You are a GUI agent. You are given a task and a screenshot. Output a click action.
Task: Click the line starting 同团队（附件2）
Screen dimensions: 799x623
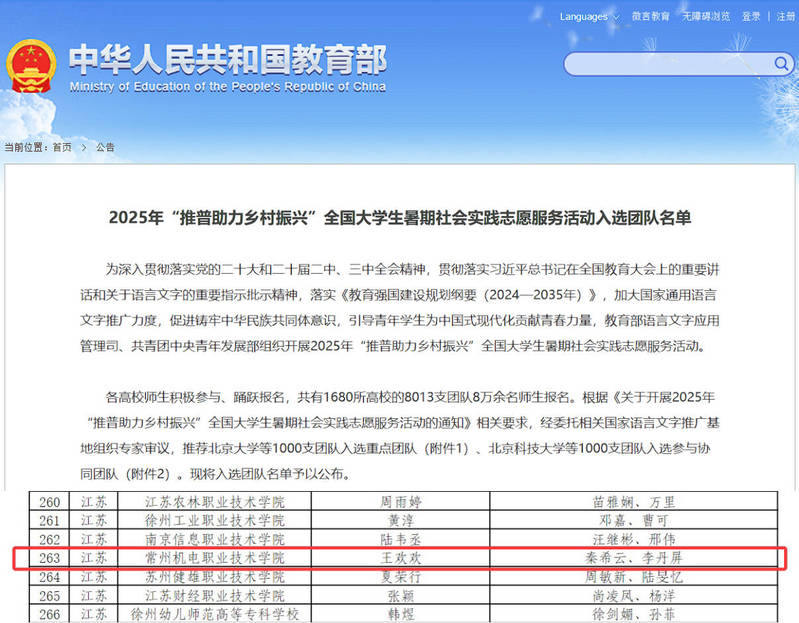coord(217,474)
